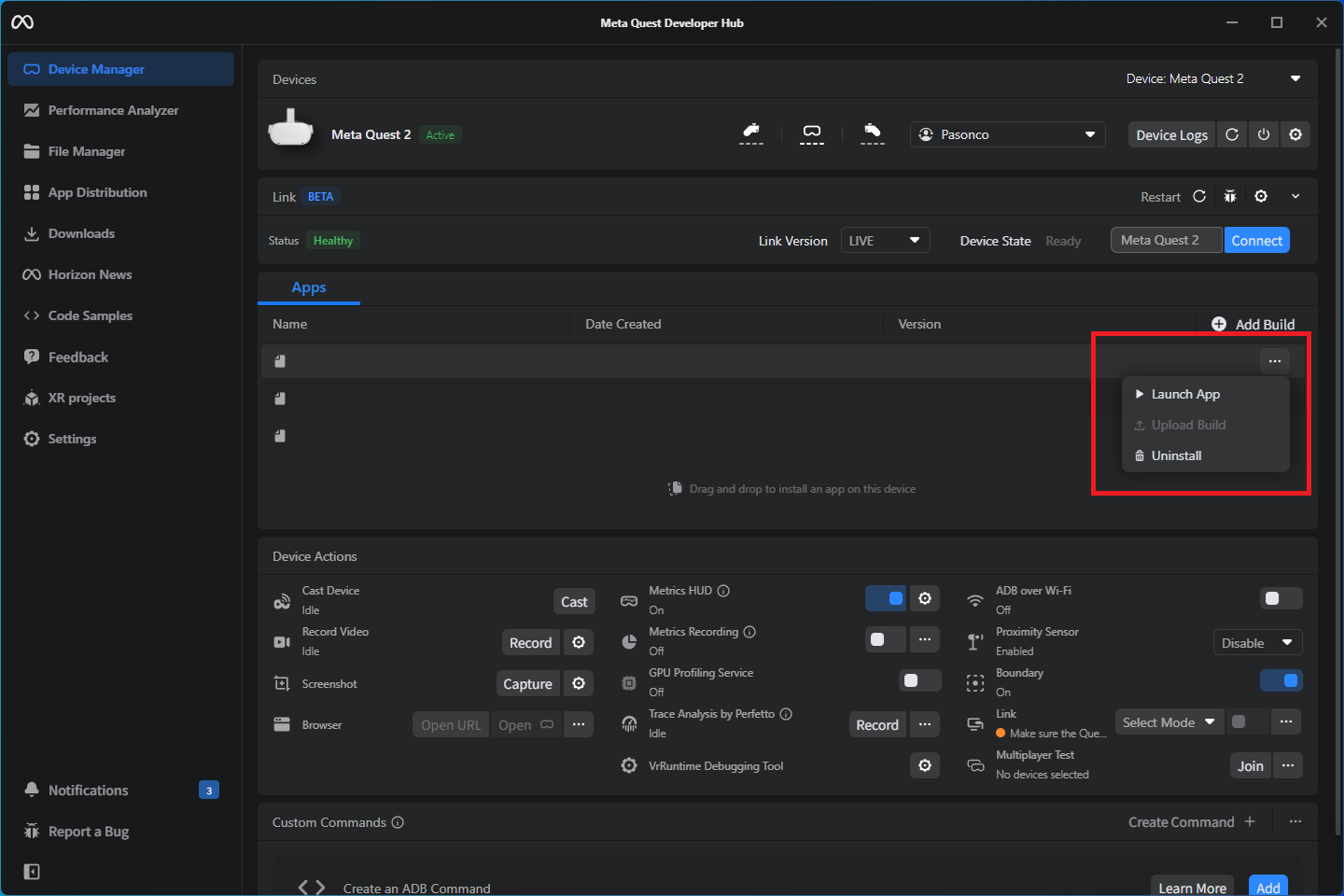This screenshot has width=1344, height=896.
Task: Click Create Command
Action: pyautogui.click(x=1192, y=822)
